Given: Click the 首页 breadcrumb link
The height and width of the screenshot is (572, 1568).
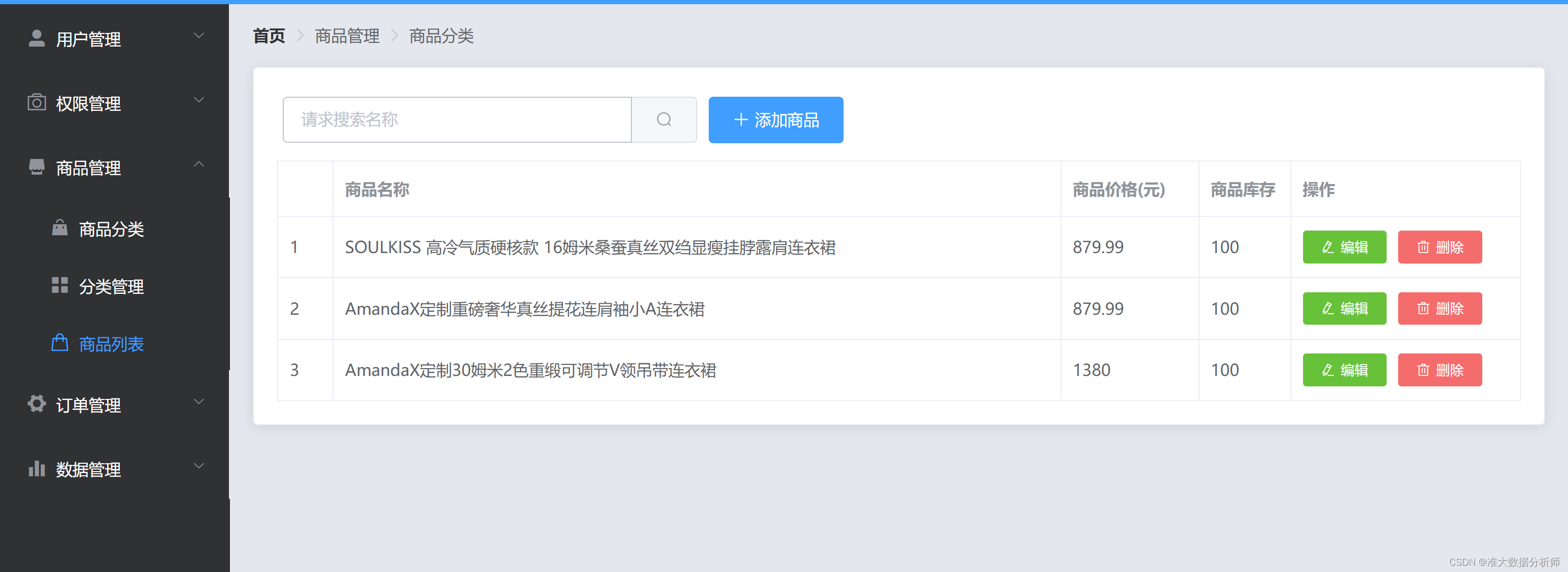Looking at the screenshot, I should 269,36.
